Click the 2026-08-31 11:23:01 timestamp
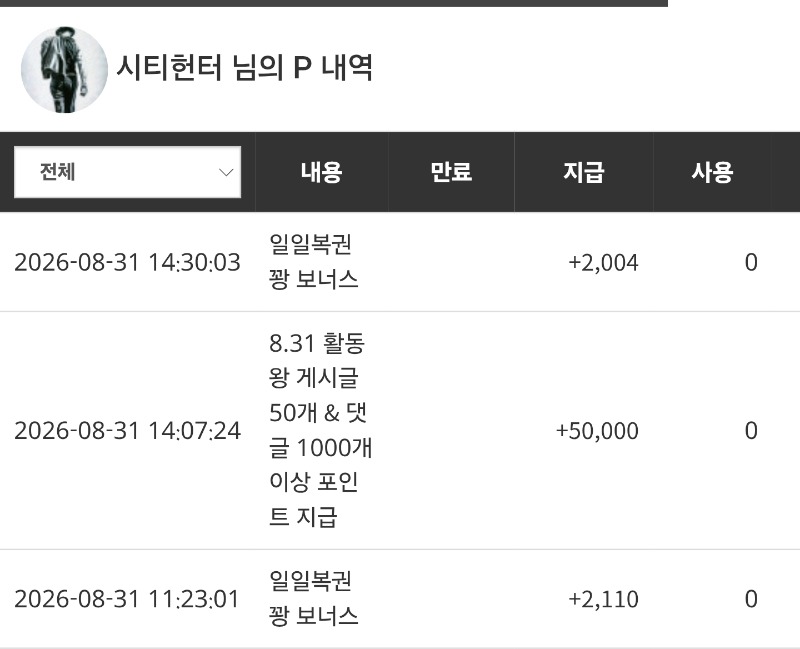Viewport: 800px width, 649px height. tap(127, 599)
